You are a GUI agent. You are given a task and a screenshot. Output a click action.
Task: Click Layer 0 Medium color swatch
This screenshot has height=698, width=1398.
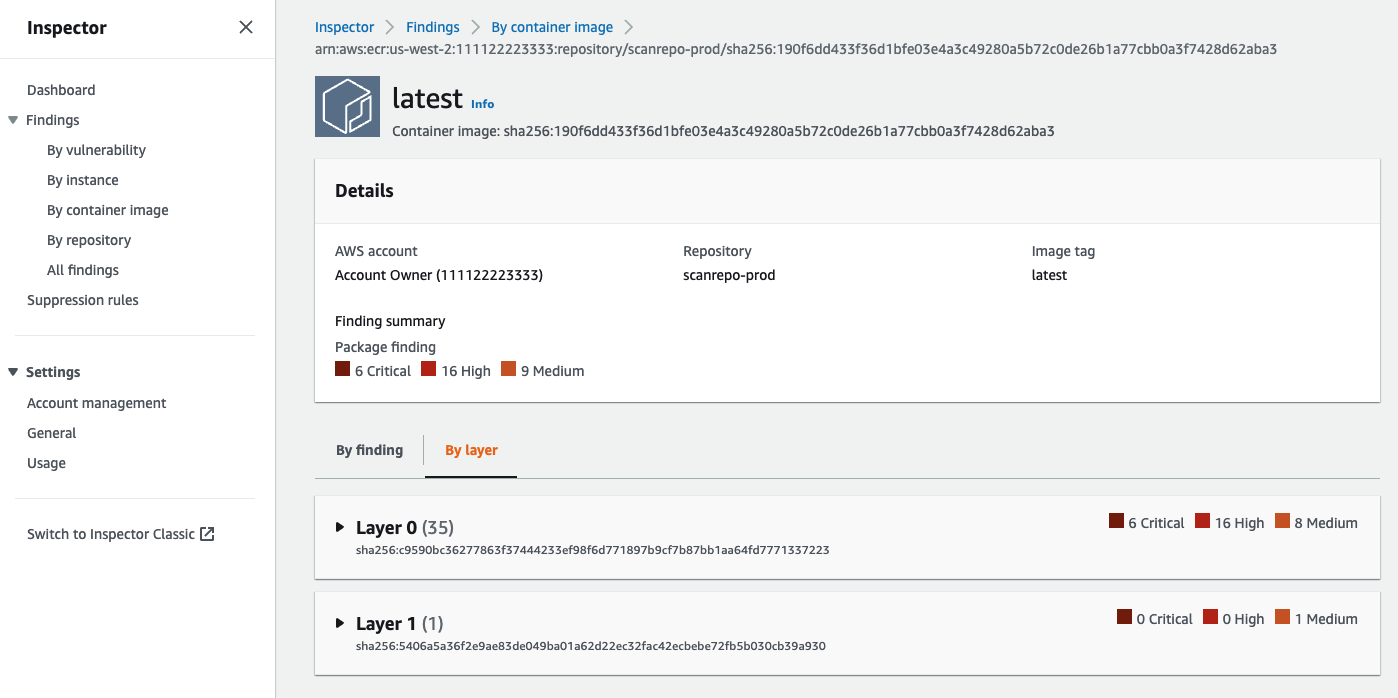pos(1282,521)
